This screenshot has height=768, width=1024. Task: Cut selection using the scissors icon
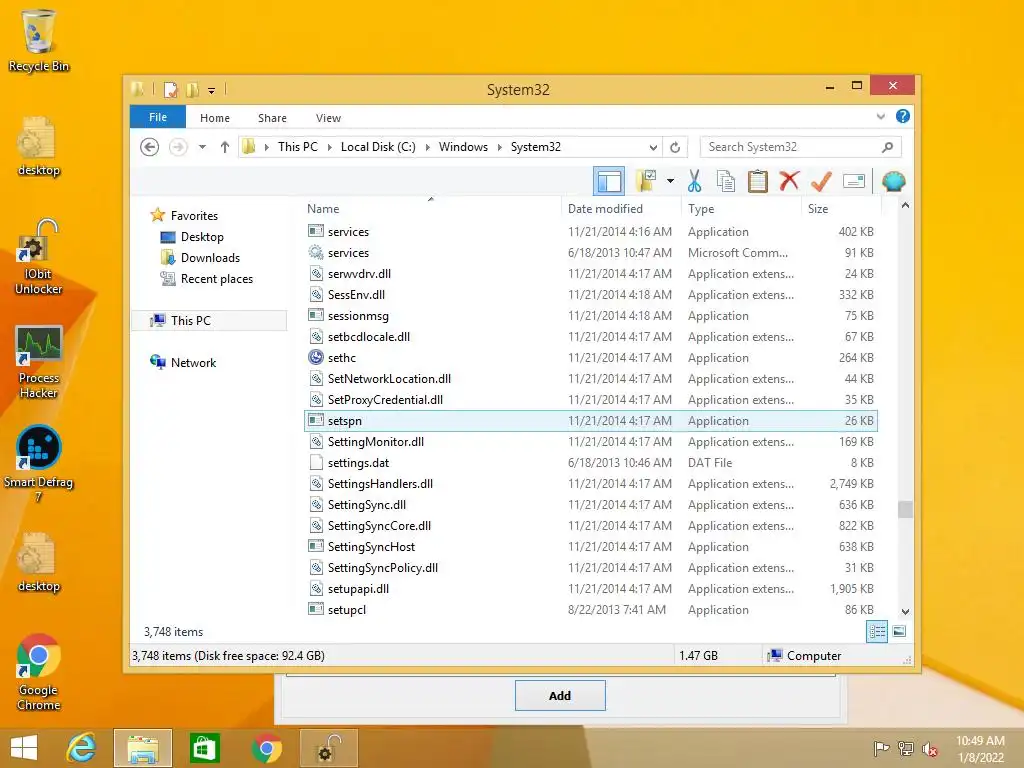[x=694, y=181]
